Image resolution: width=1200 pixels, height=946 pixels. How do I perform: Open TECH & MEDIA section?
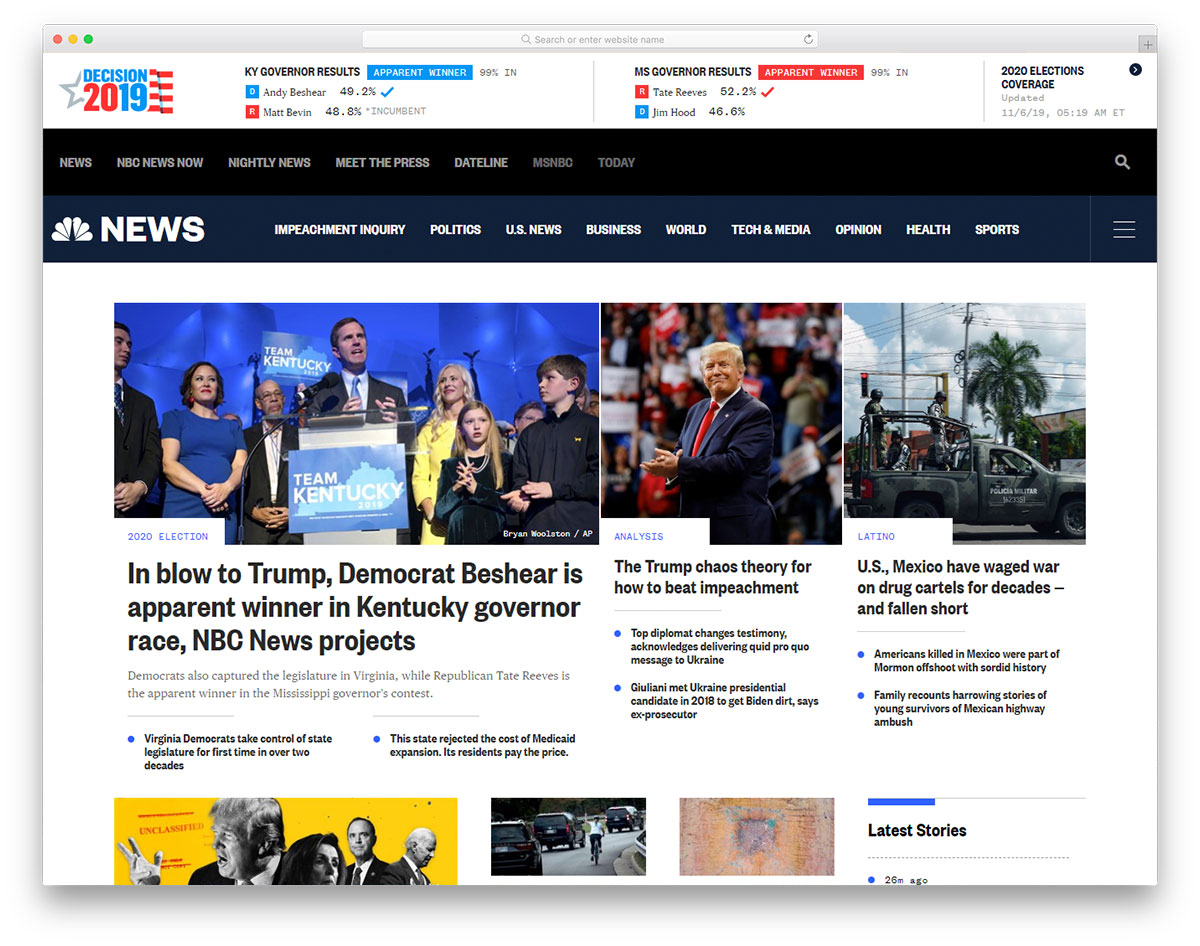771,229
